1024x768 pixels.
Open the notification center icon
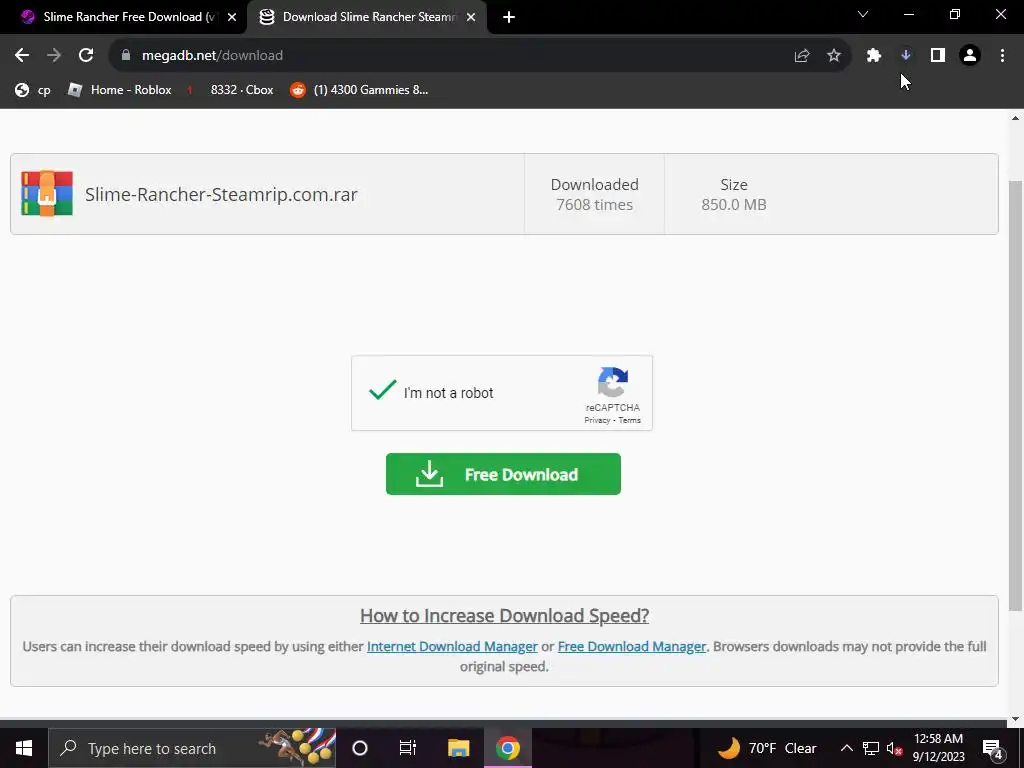pos(993,748)
